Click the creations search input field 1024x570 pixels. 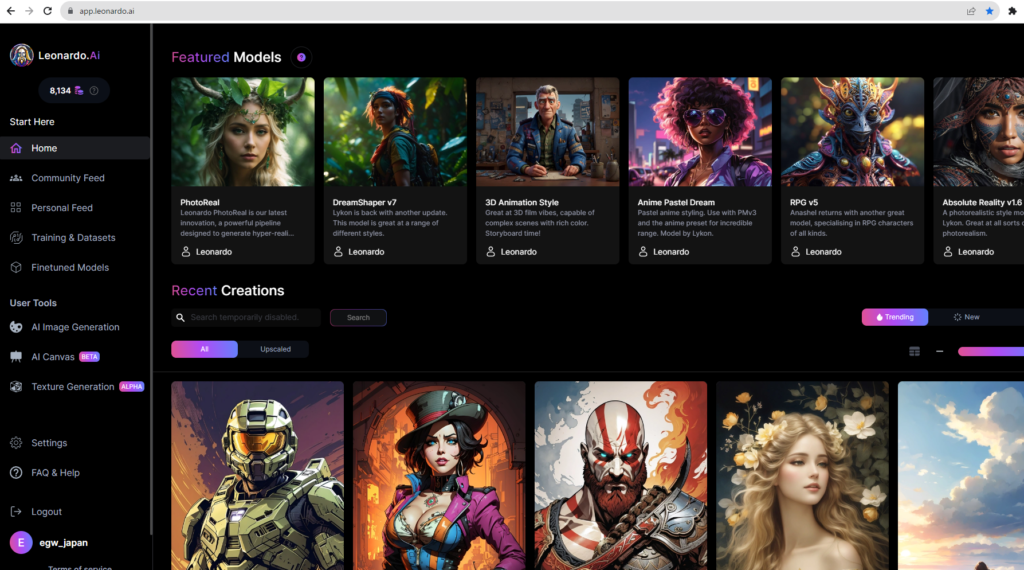pos(252,317)
